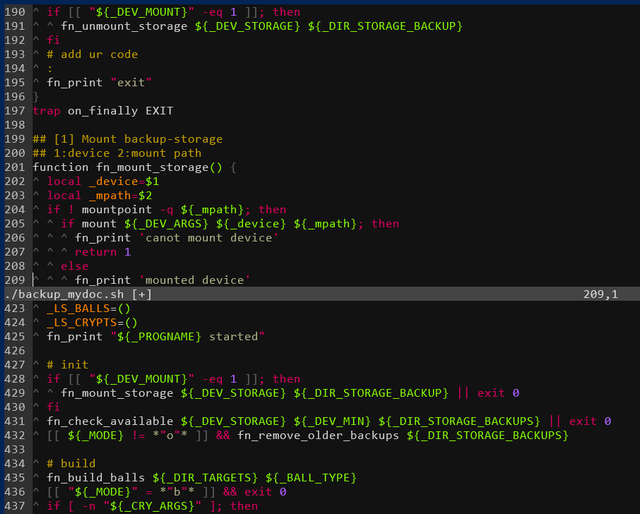Click the fn_build_balls call on line 435

pos(95,477)
